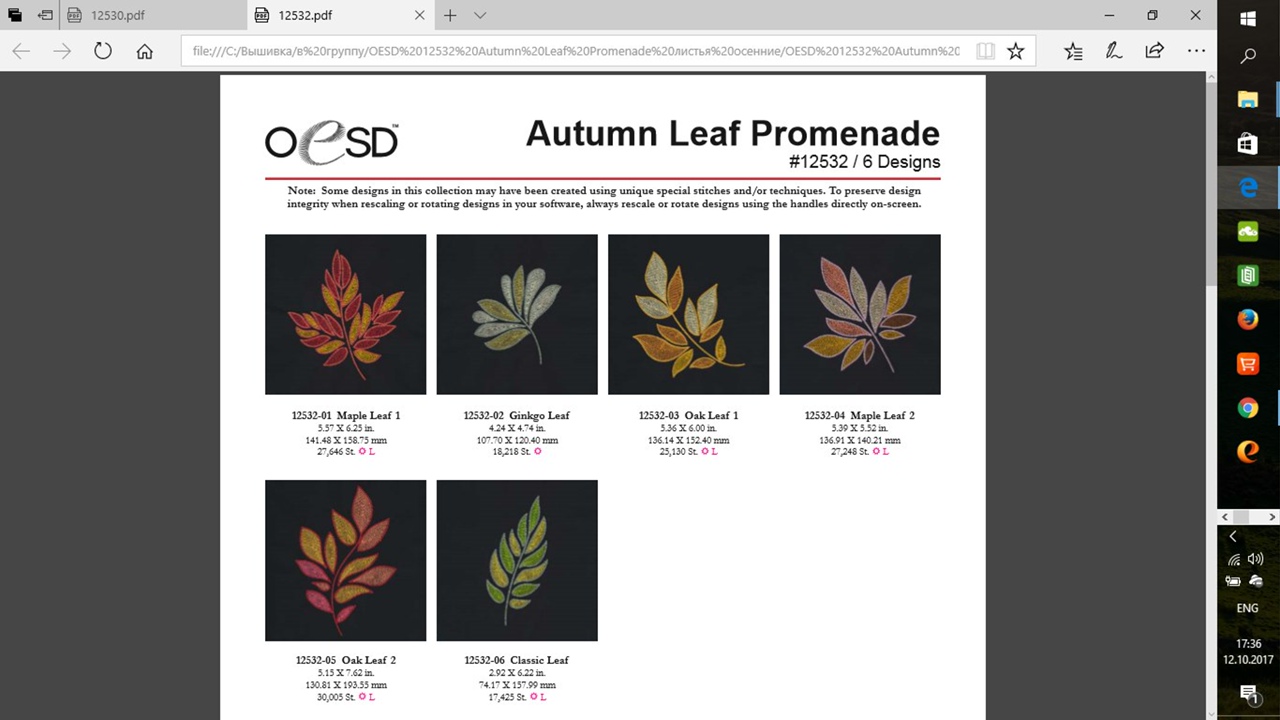Show the set-aside tabs panel
The height and width of the screenshot is (720, 1280).
pyautogui.click(x=14, y=15)
